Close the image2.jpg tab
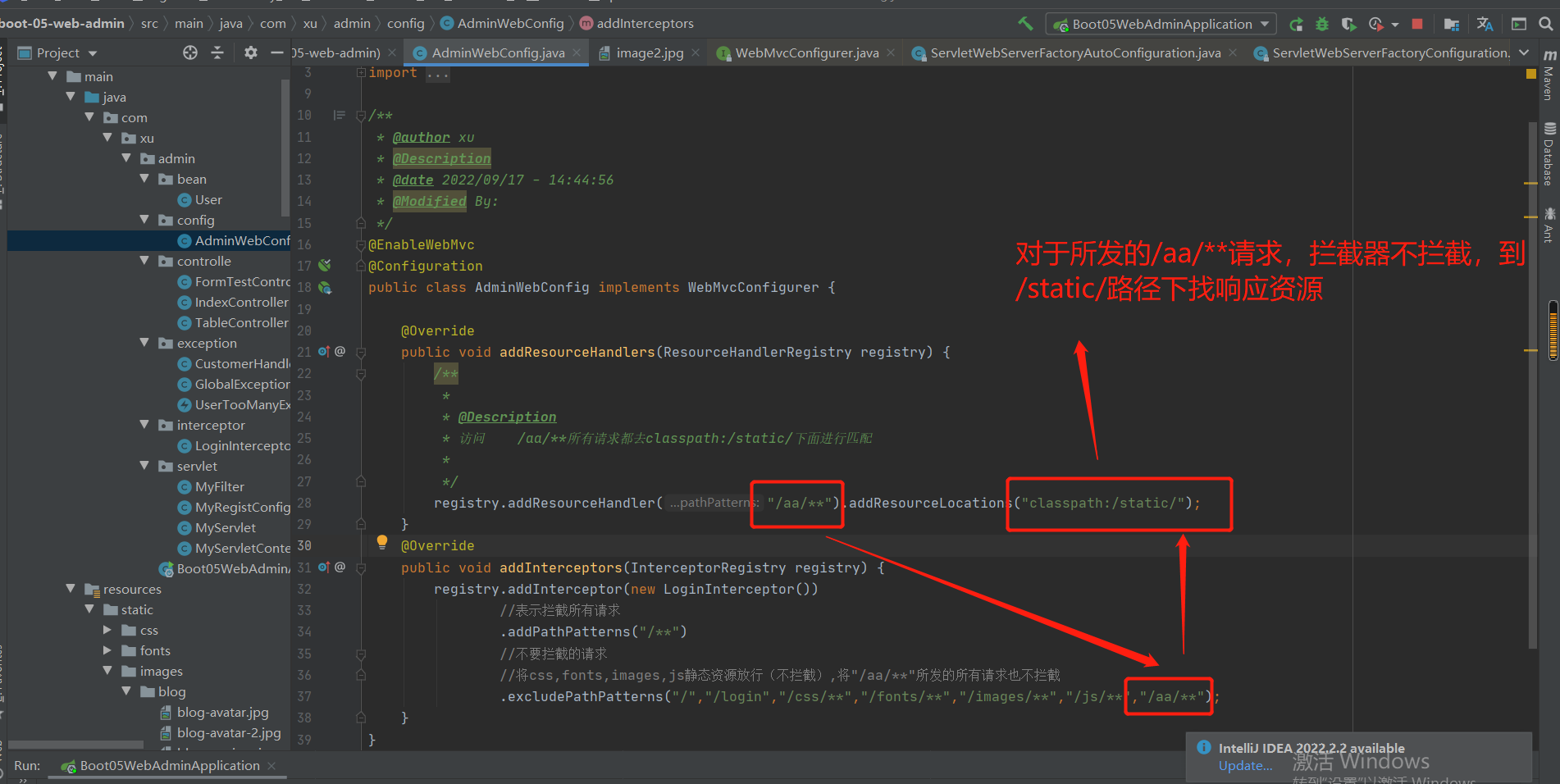The width and height of the screenshot is (1560, 784). click(x=696, y=52)
